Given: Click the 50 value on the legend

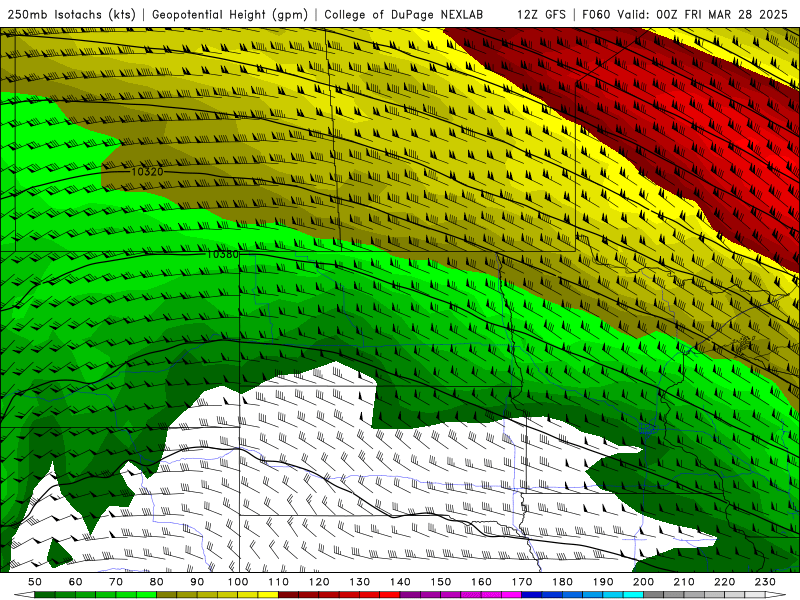Looking at the screenshot, I should (35, 582).
